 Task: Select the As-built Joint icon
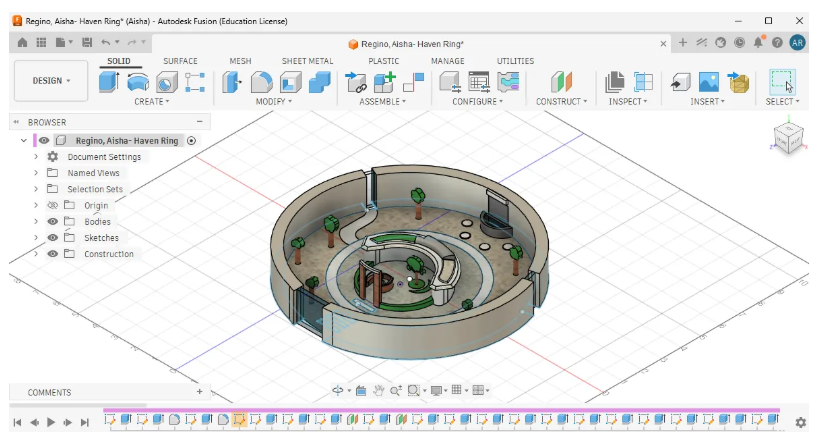(x=414, y=82)
